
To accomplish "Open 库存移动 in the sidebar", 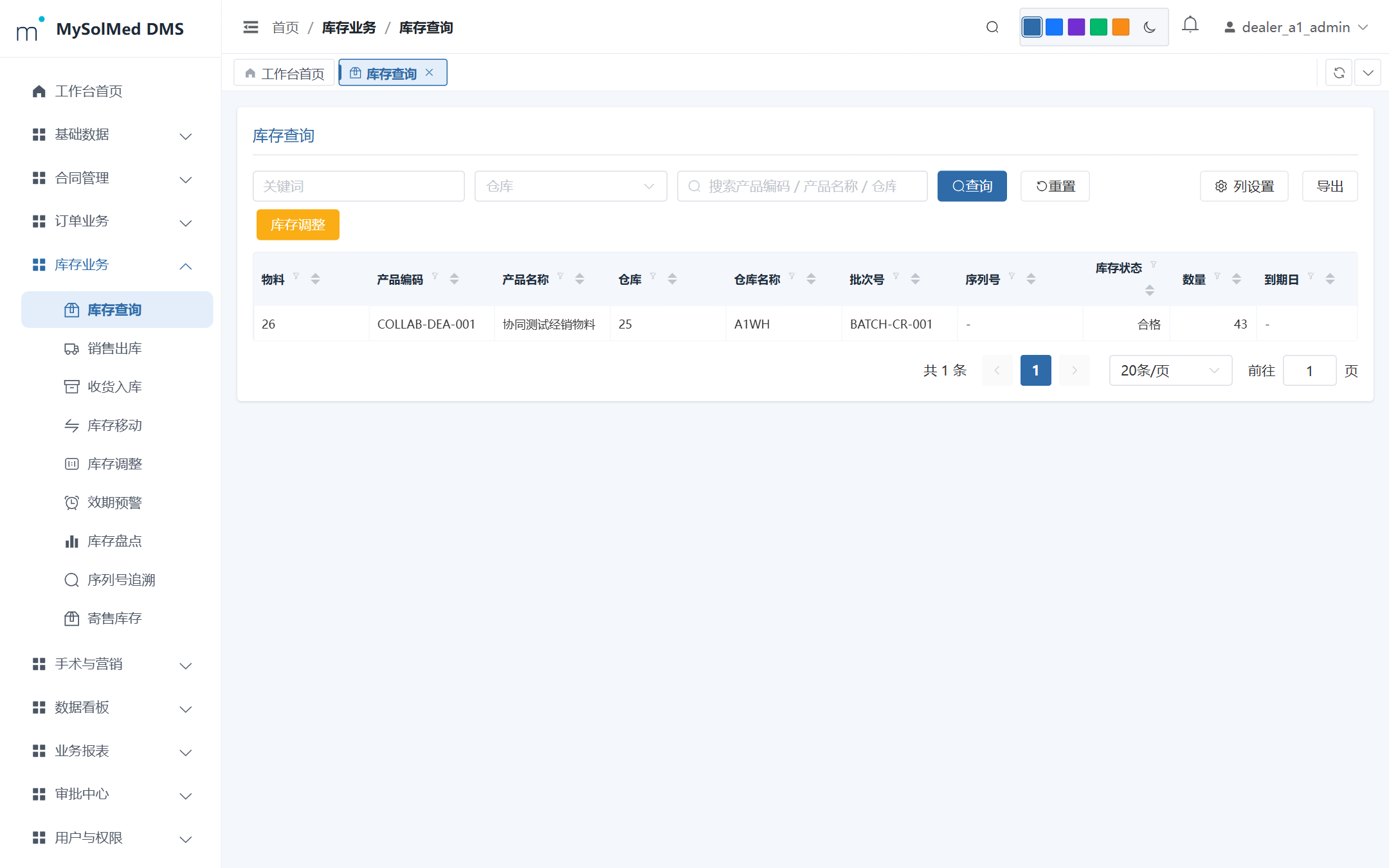I will (117, 426).
